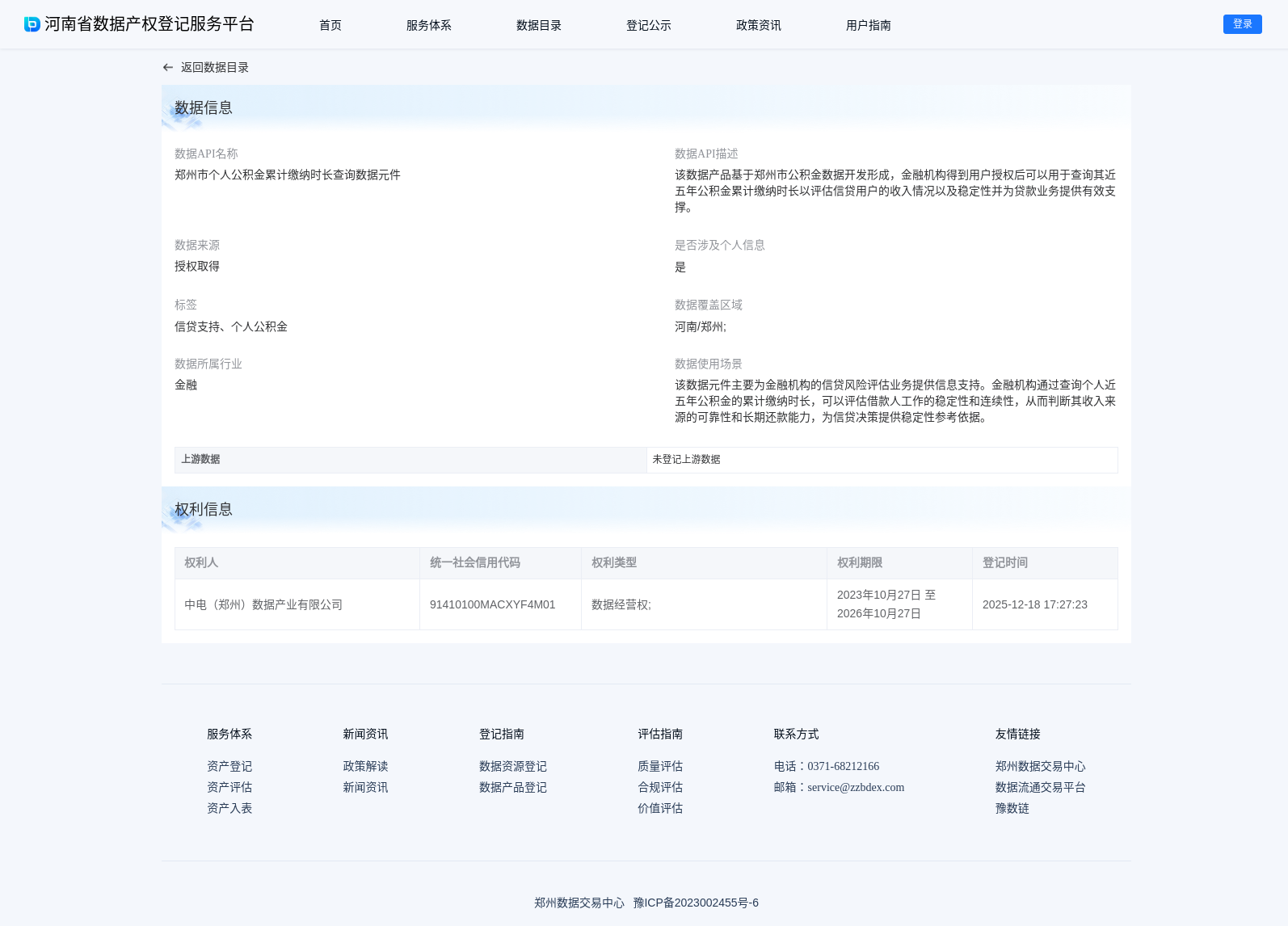Open the 首页 menu item

coord(330,25)
